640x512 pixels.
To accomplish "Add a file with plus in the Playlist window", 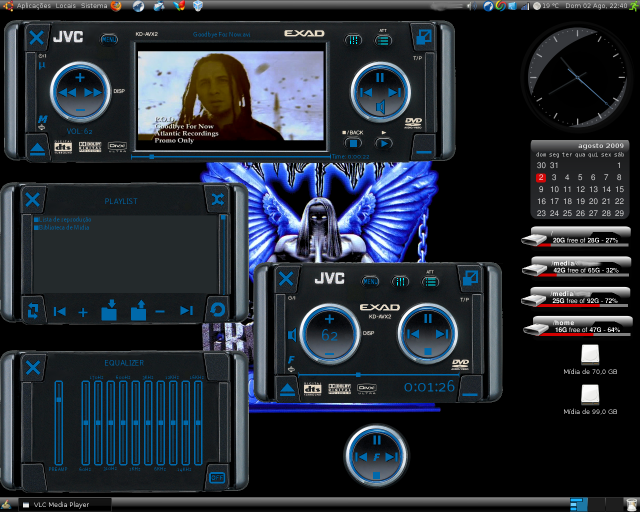I will click(x=83, y=312).
